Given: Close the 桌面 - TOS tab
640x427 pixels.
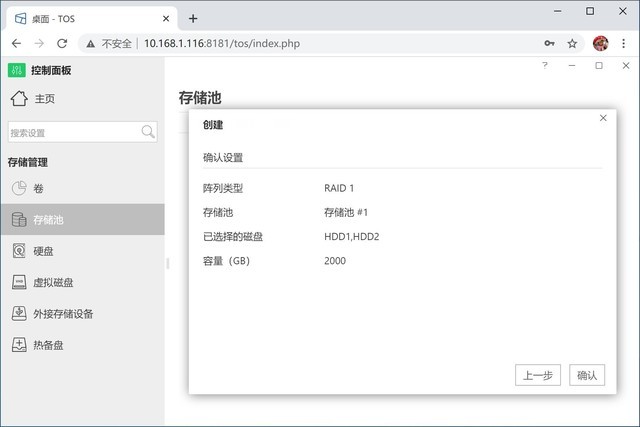Looking at the screenshot, I should pos(166,19).
